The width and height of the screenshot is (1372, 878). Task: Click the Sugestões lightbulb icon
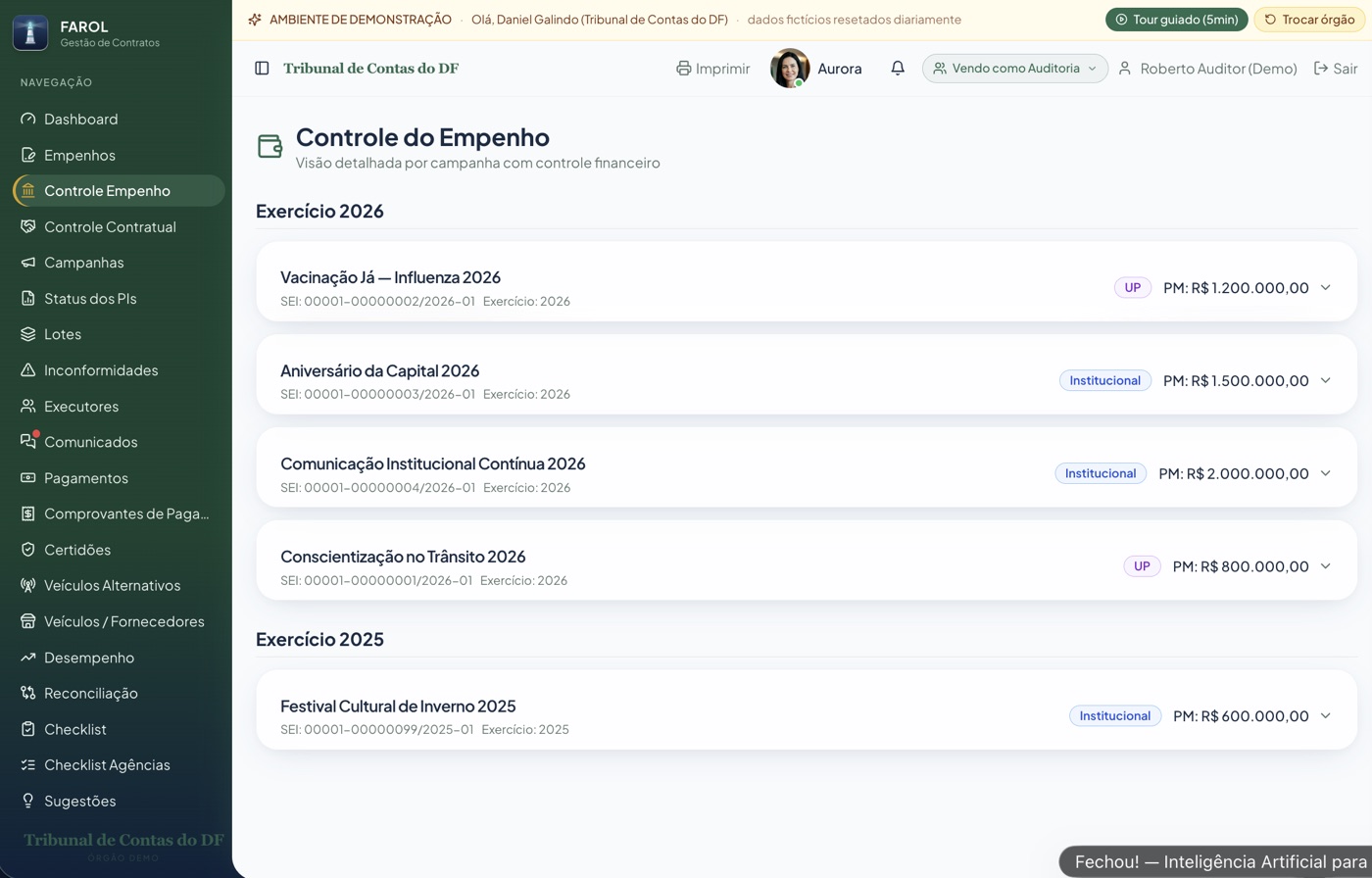tap(28, 801)
